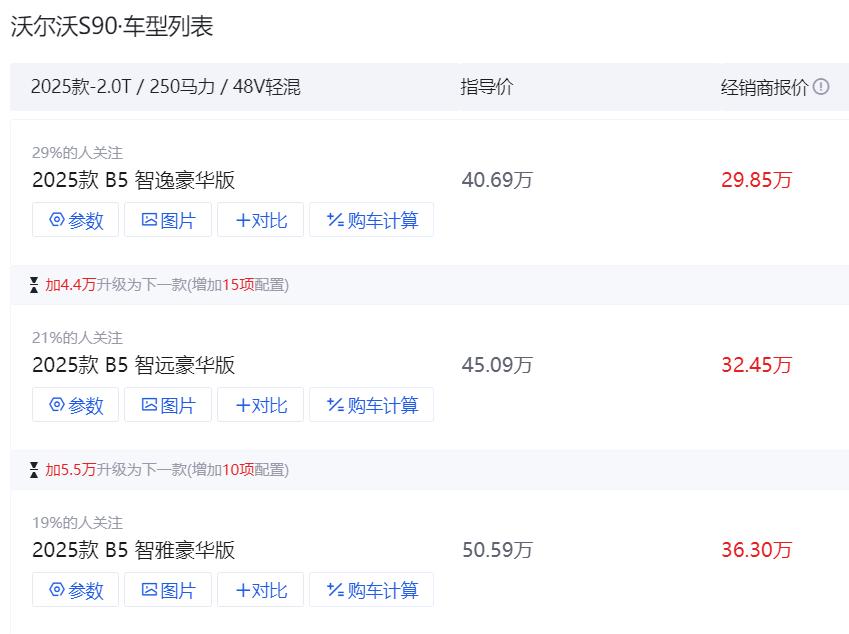Open 购车计算 for B5 智逸豪华版
Image resolution: width=849 pixels, height=634 pixels.
coord(371,220)
